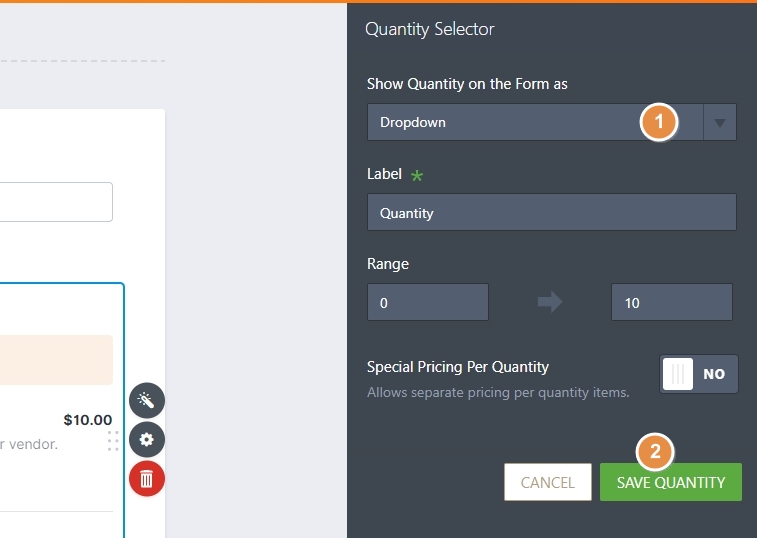The width and height of the screenshot is (757, 538).
Task: Click the light orange banner in product card
Action: pos(55,360)
